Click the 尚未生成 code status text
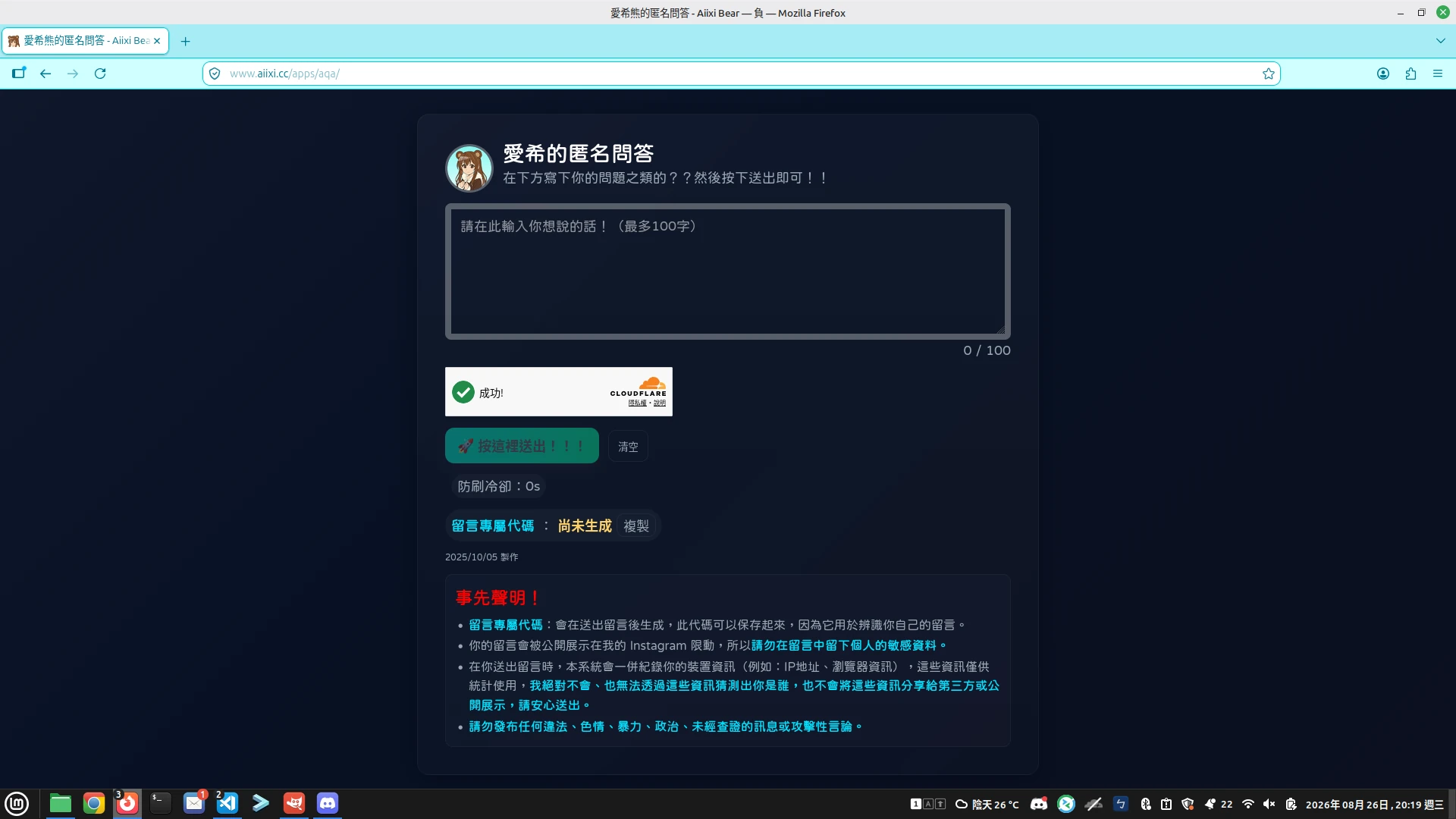 tap(585, 526)
